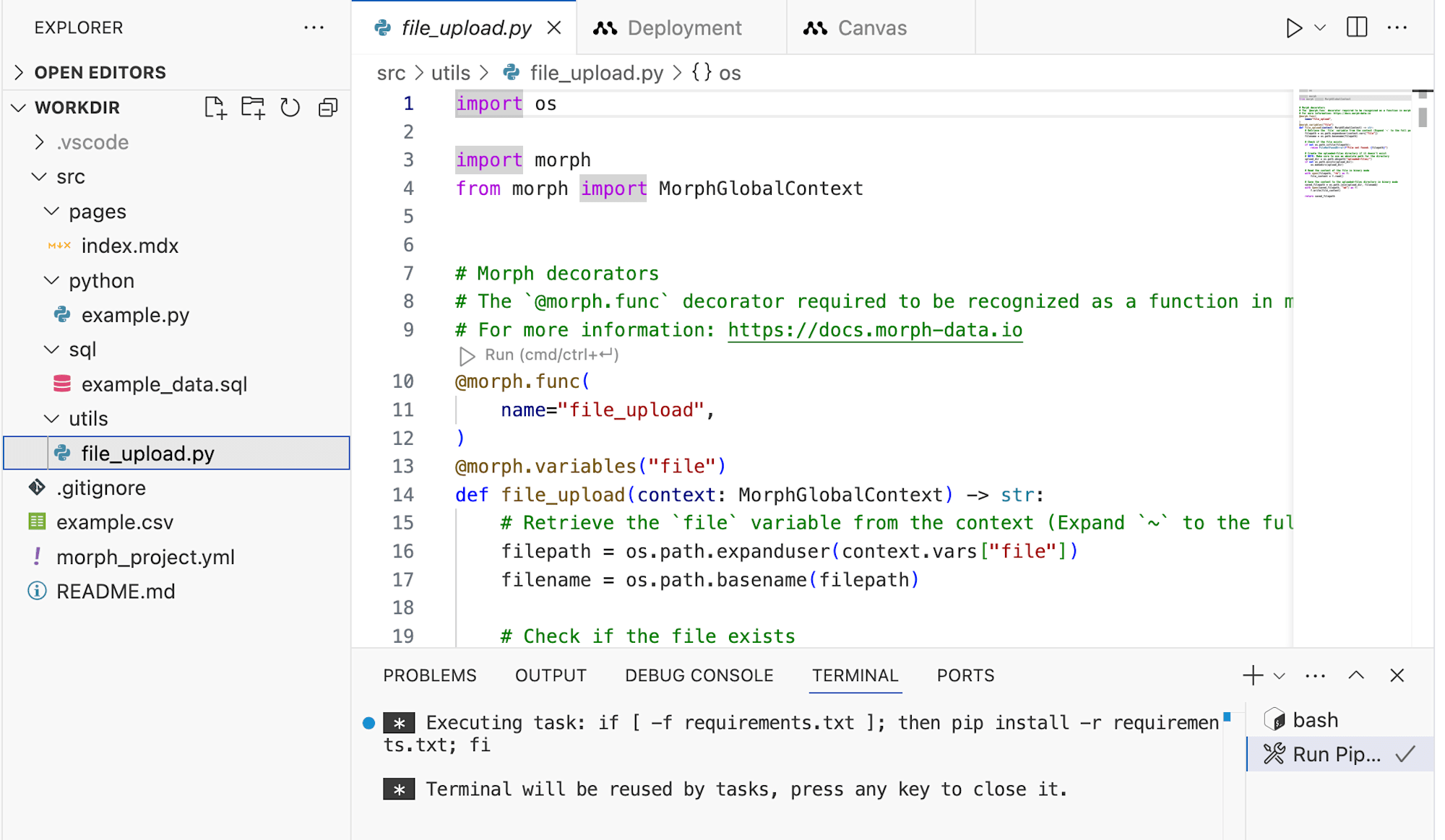Open terminal panel more actions
This screenshot has width=1445, height=840.
pyautogui.click(x=1316, y=675)
